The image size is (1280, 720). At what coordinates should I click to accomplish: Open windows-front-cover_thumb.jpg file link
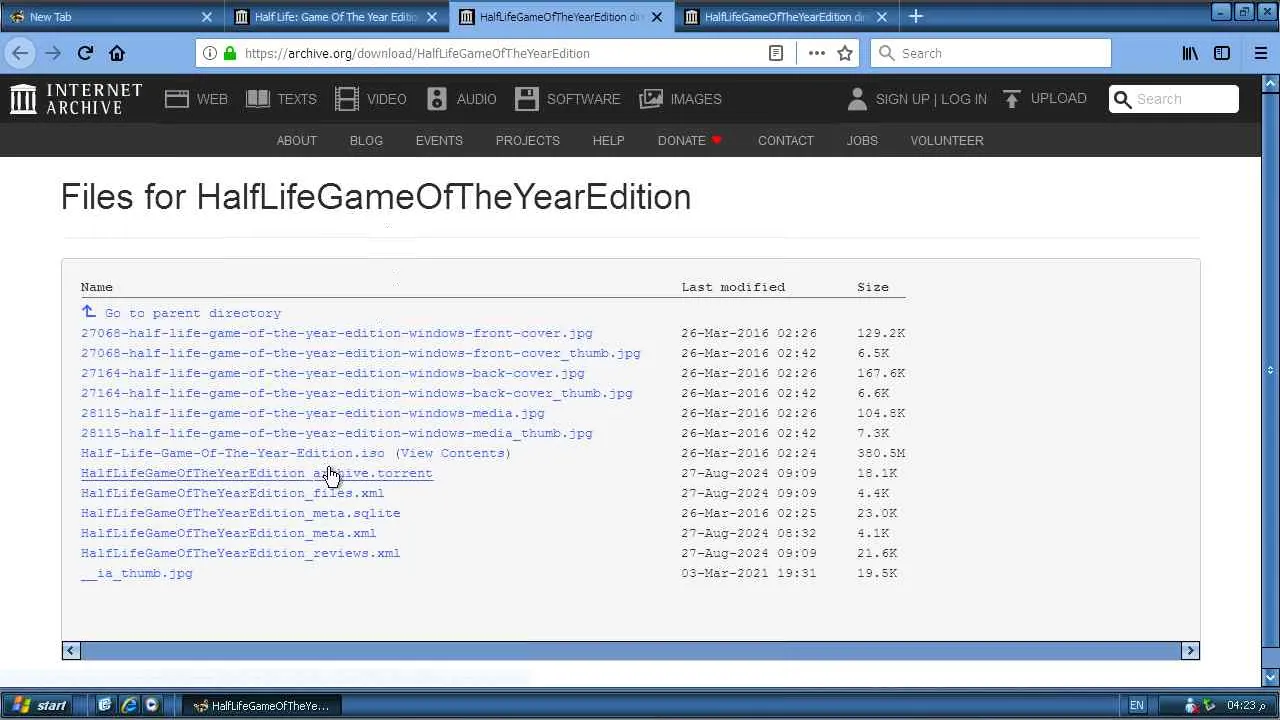coord(361,353)
